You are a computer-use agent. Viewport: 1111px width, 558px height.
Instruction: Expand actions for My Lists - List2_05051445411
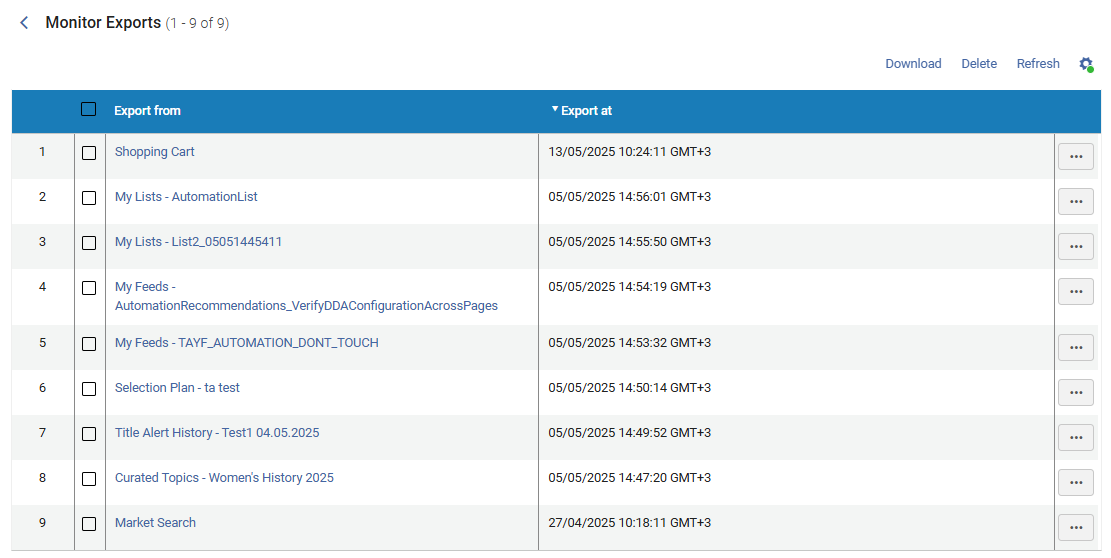tap(1075, 247)
